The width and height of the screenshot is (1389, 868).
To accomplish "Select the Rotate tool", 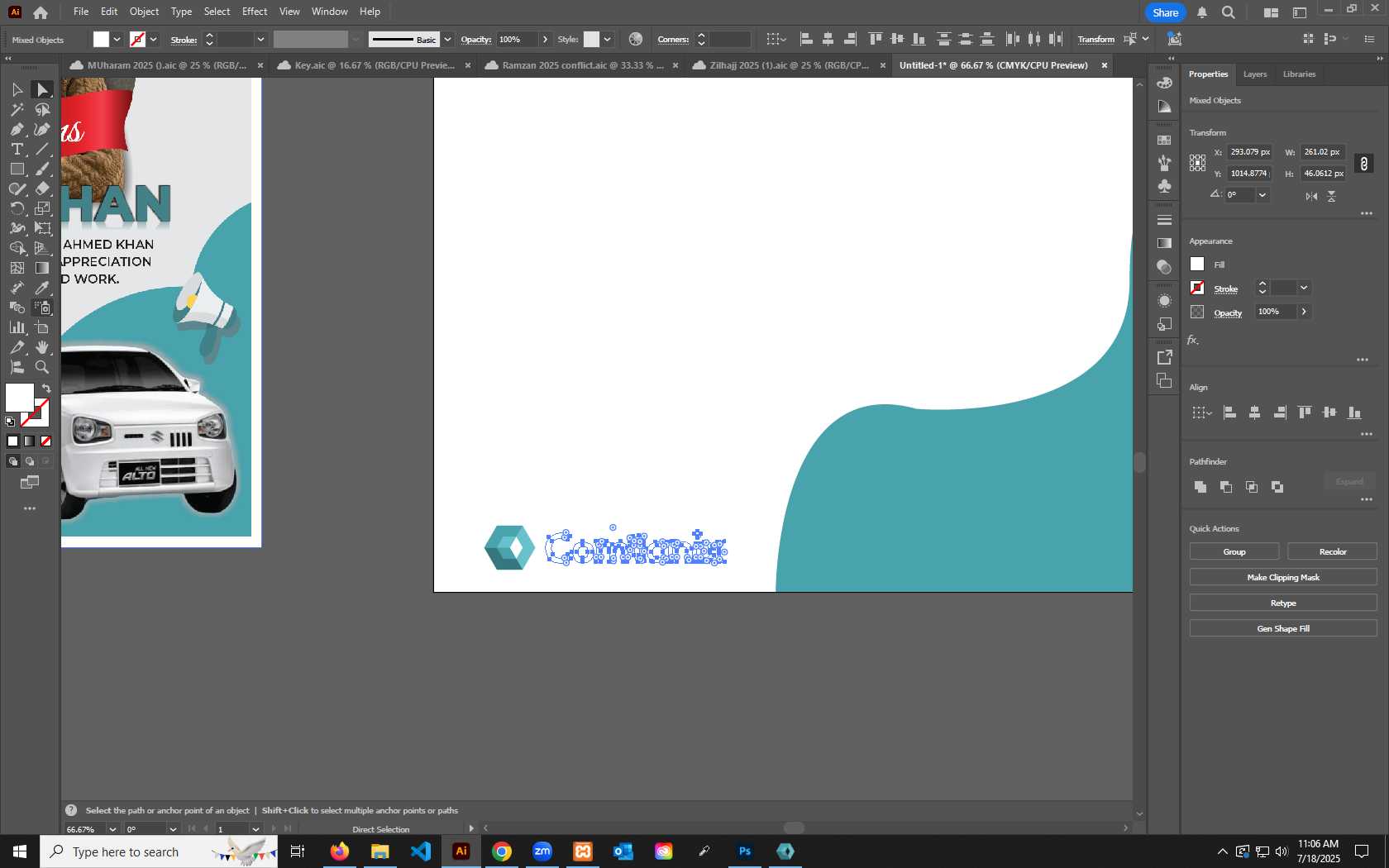I will click(17, 208).
